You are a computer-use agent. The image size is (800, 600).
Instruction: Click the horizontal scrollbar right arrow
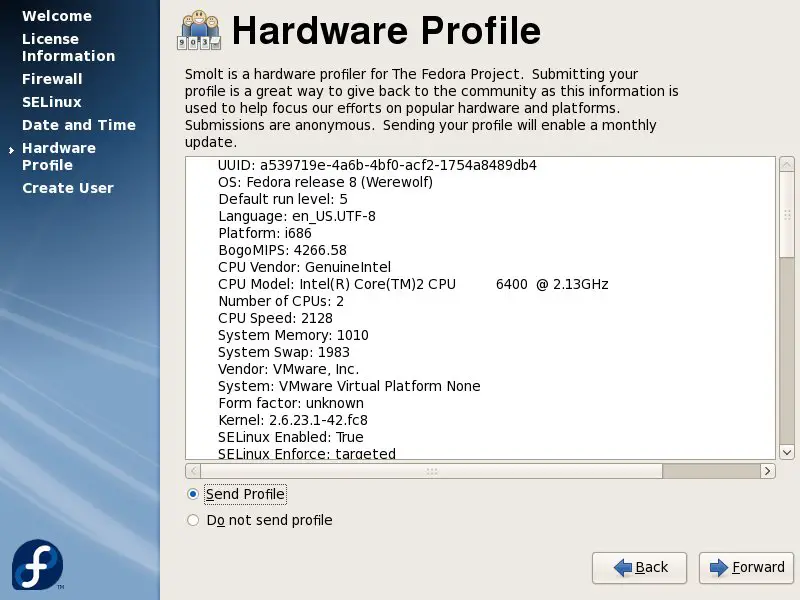pos(767,471)
